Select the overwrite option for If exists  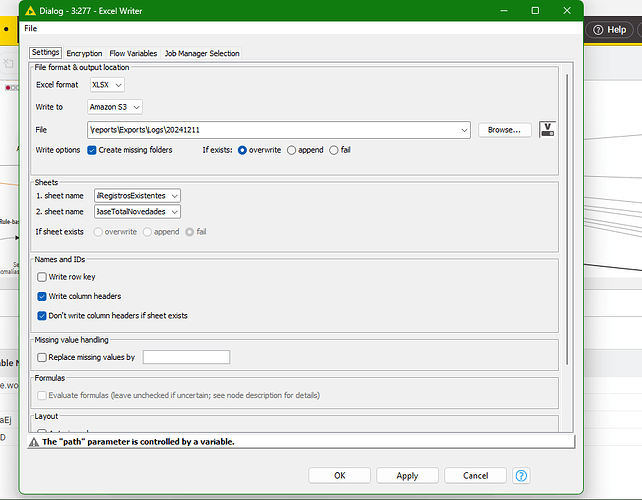tap(242, 150)
